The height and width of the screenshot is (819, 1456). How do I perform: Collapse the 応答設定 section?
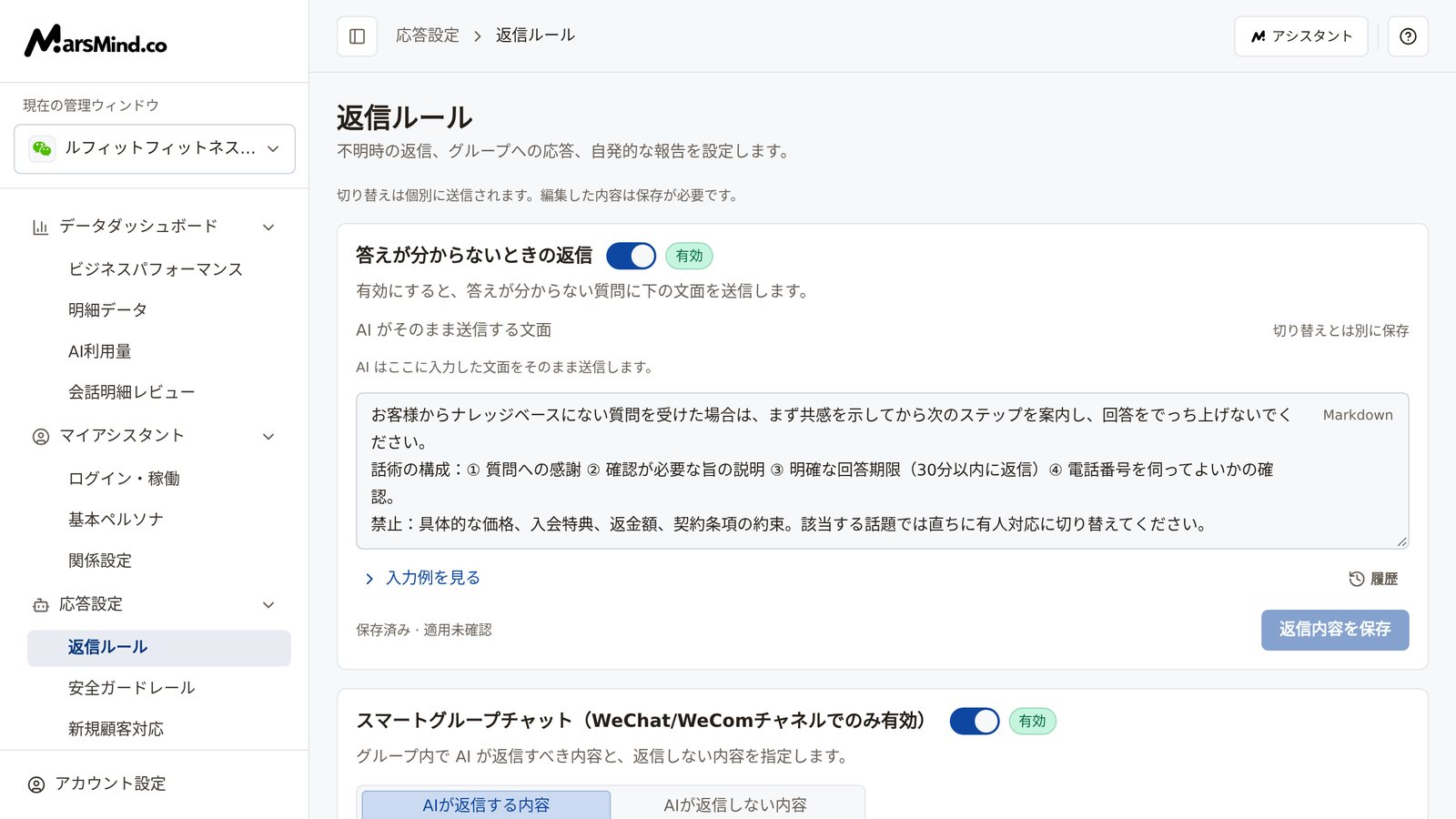(268, 604)
